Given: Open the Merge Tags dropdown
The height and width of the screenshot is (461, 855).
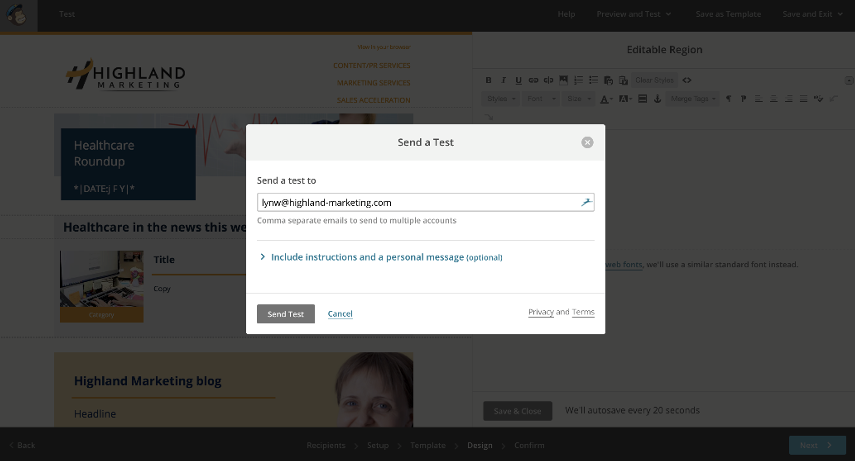Looking at the screenshot, I should 693,99.
